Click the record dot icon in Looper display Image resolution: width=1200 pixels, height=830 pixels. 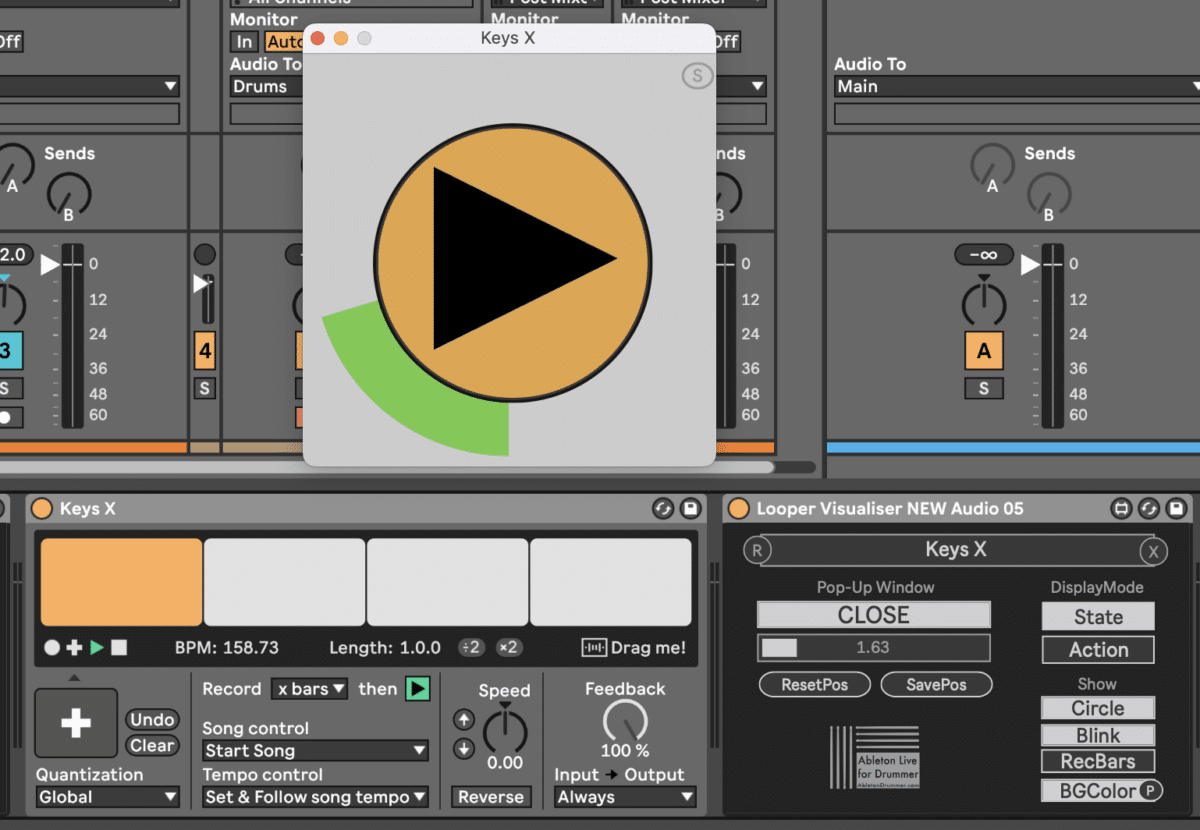coord(52,648)
